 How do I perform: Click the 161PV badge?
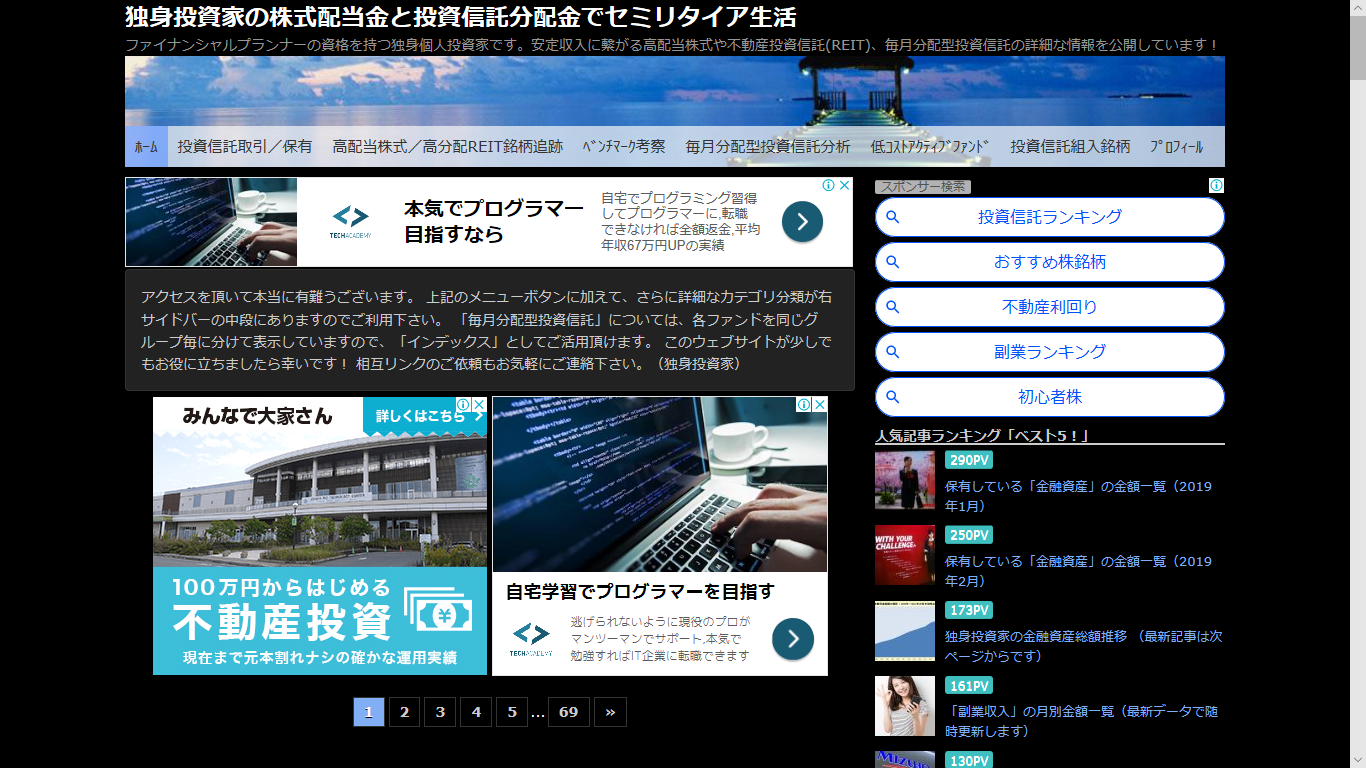pos(969,685)
